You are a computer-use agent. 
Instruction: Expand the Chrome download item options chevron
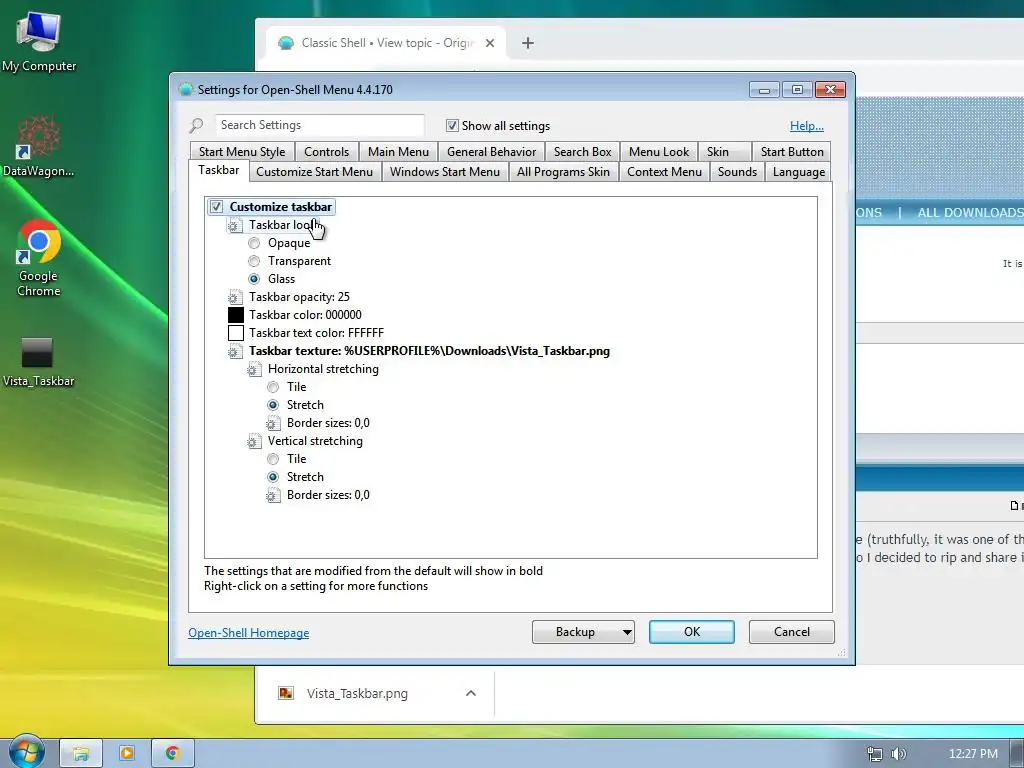pyautogui.click(x=471, y=693)
